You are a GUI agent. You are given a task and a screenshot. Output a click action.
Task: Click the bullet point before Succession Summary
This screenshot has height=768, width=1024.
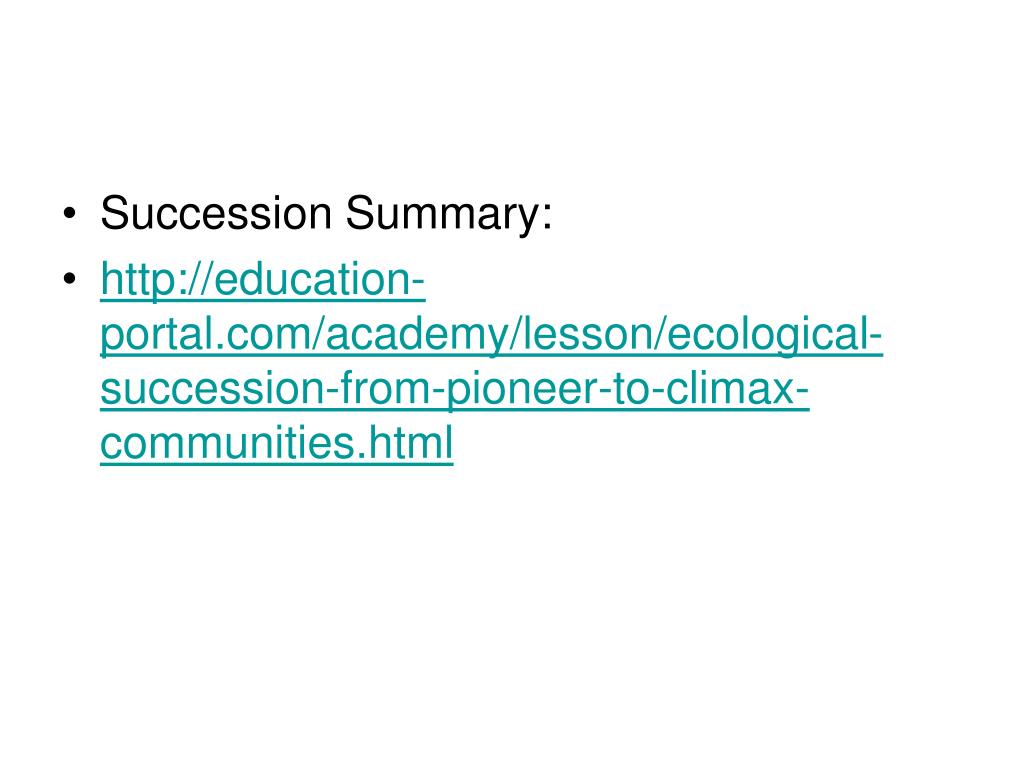[x=70, y=214]
